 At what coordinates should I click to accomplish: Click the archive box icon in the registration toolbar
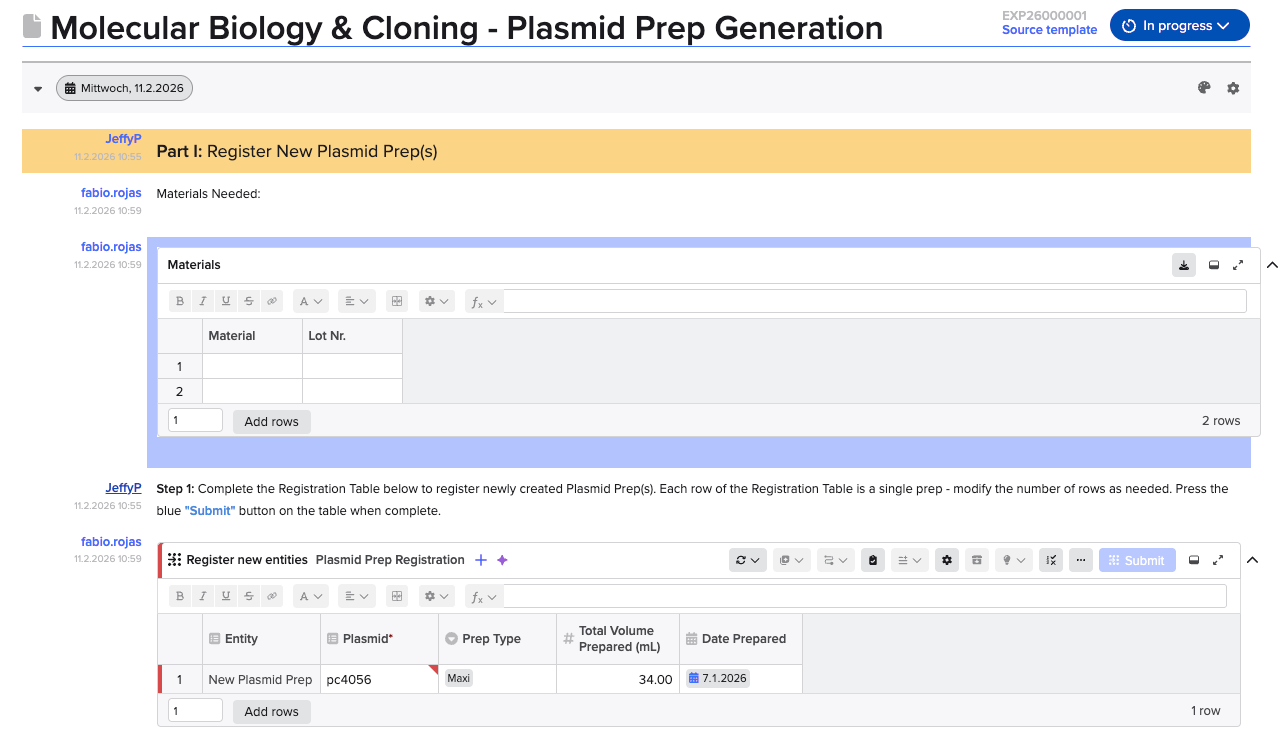click(977, 560)
